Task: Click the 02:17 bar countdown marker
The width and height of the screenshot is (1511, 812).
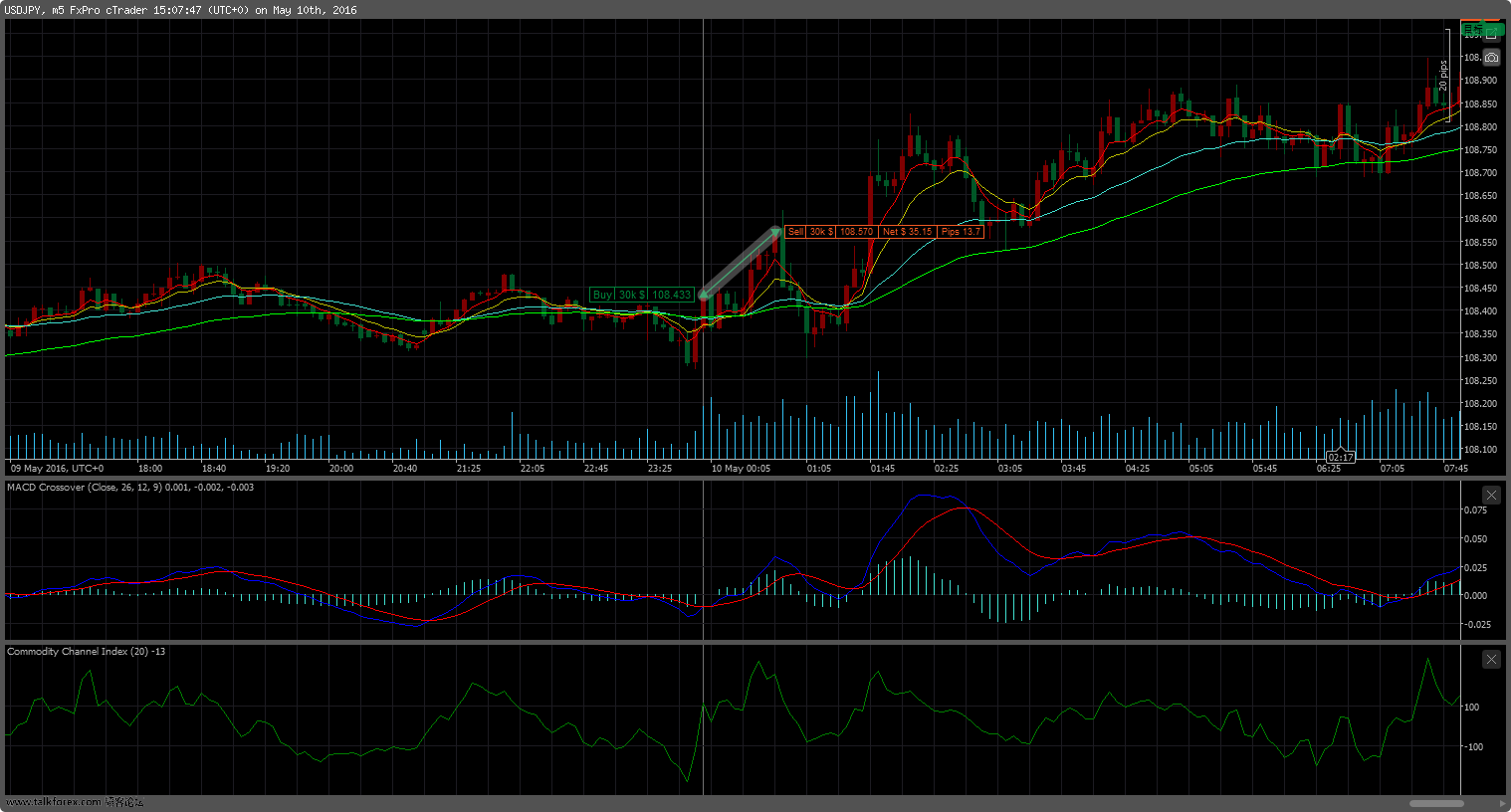Action: pyautogui.click(x=1341, y=458)
